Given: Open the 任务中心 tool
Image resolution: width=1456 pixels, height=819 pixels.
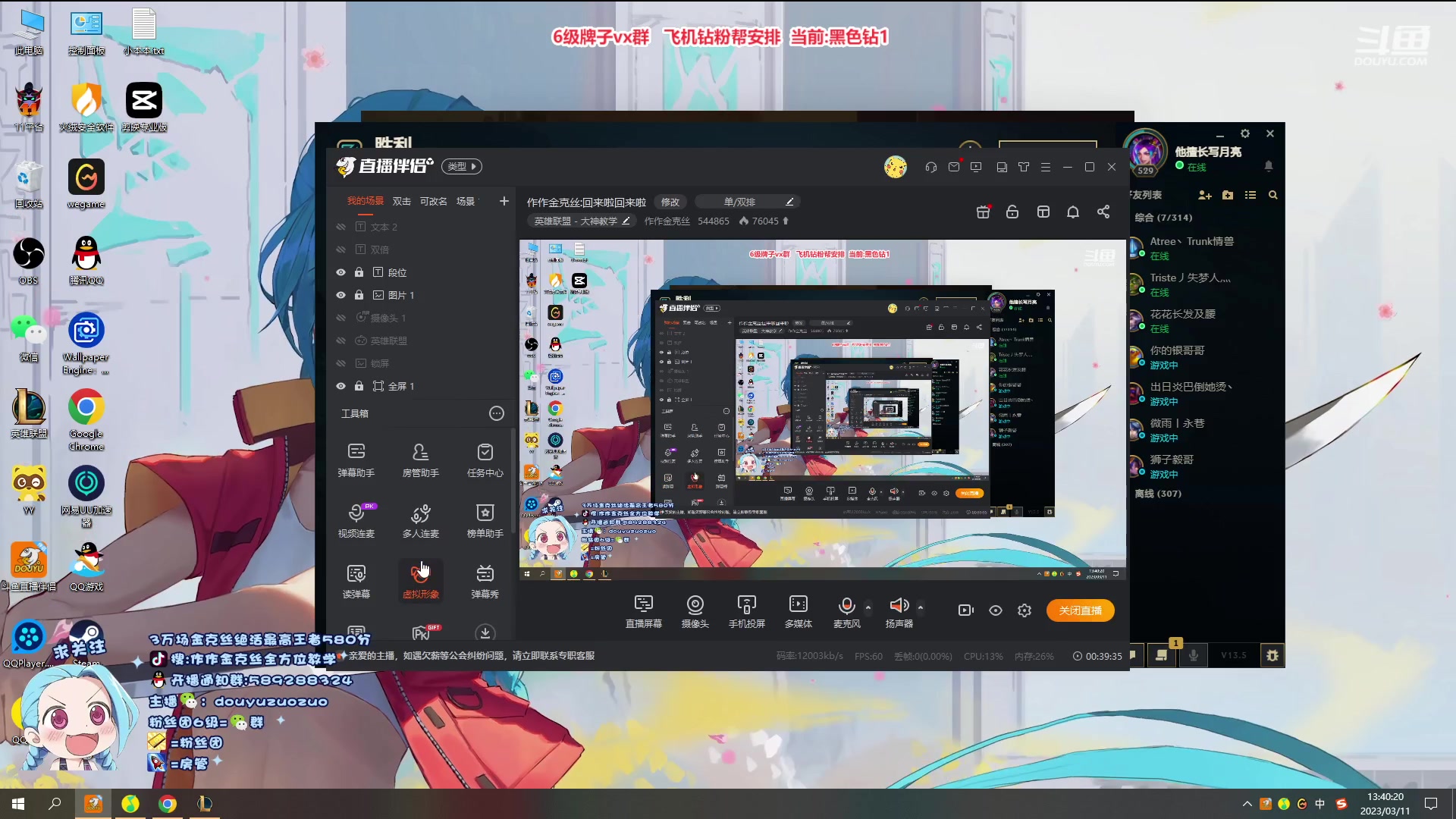Looking at the screenshot, I should [485, 460].
